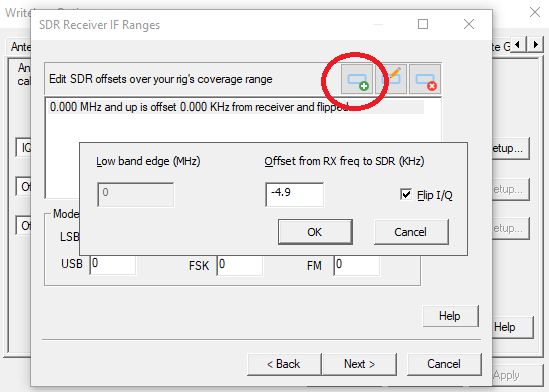Cancel the SDR Receiver IF Ranges wizard
Screen dimensions: 549x392
(x=444, y=364)
